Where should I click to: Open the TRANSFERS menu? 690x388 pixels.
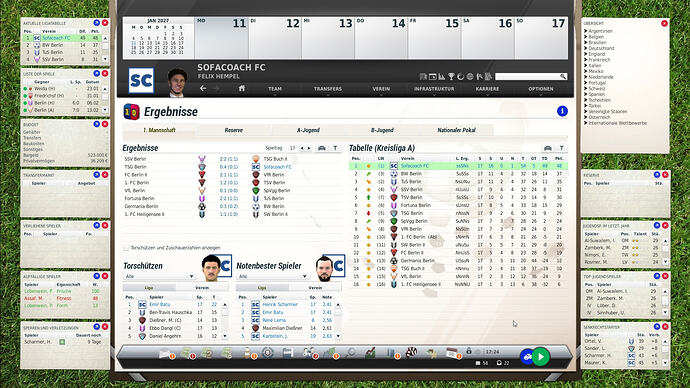pyautogui.click(x=328, y=89)
